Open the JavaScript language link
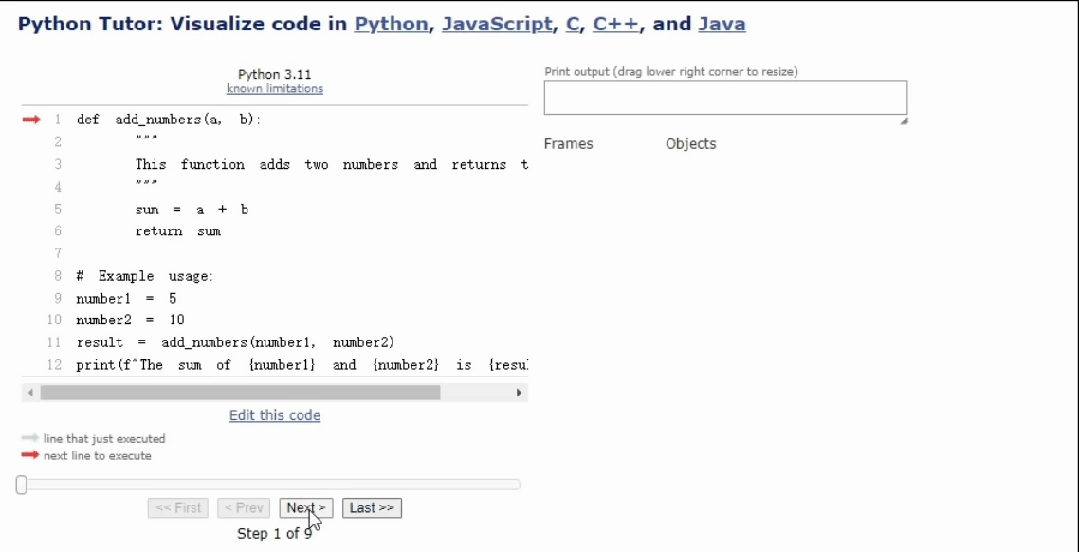 click(x=496, y=24)
